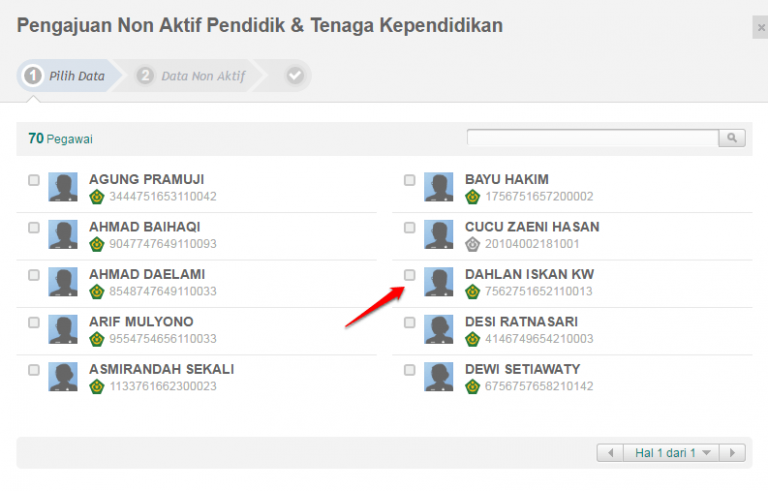Click the magnifier search button
The width and height of the screenshot is (768, 491).
point(732,138)
